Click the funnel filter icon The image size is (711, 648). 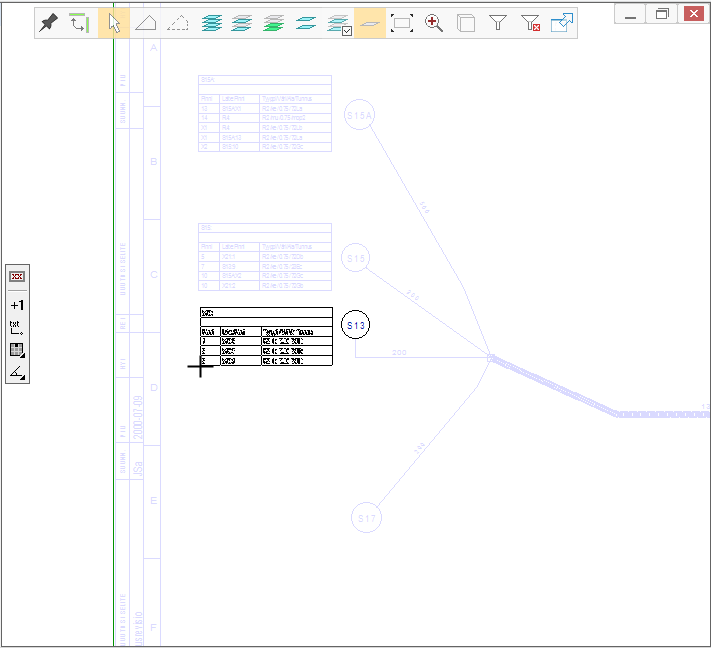click(498, 23)
